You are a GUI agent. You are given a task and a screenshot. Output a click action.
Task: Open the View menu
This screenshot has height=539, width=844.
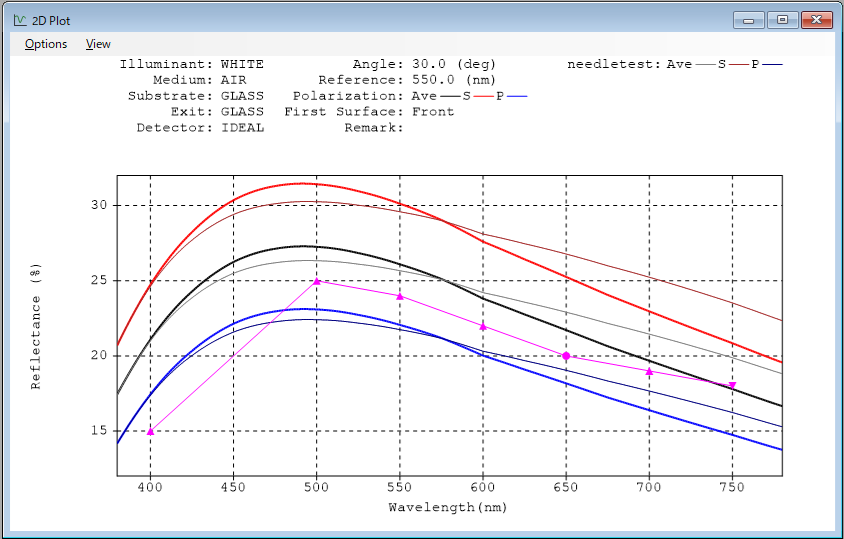(x=98, y=44)
